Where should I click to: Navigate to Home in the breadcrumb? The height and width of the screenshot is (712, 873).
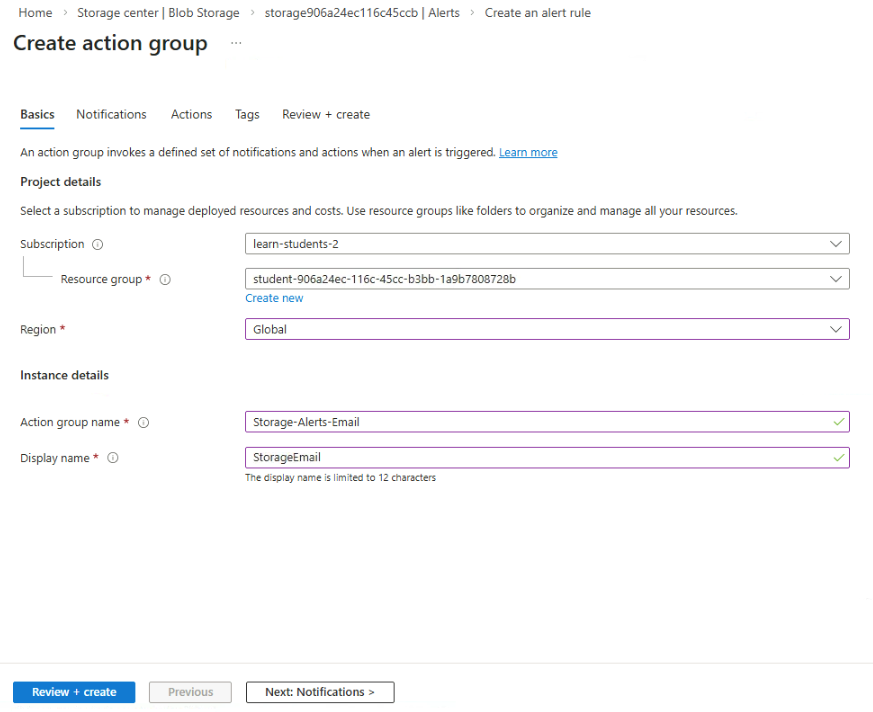click(35, 13)
